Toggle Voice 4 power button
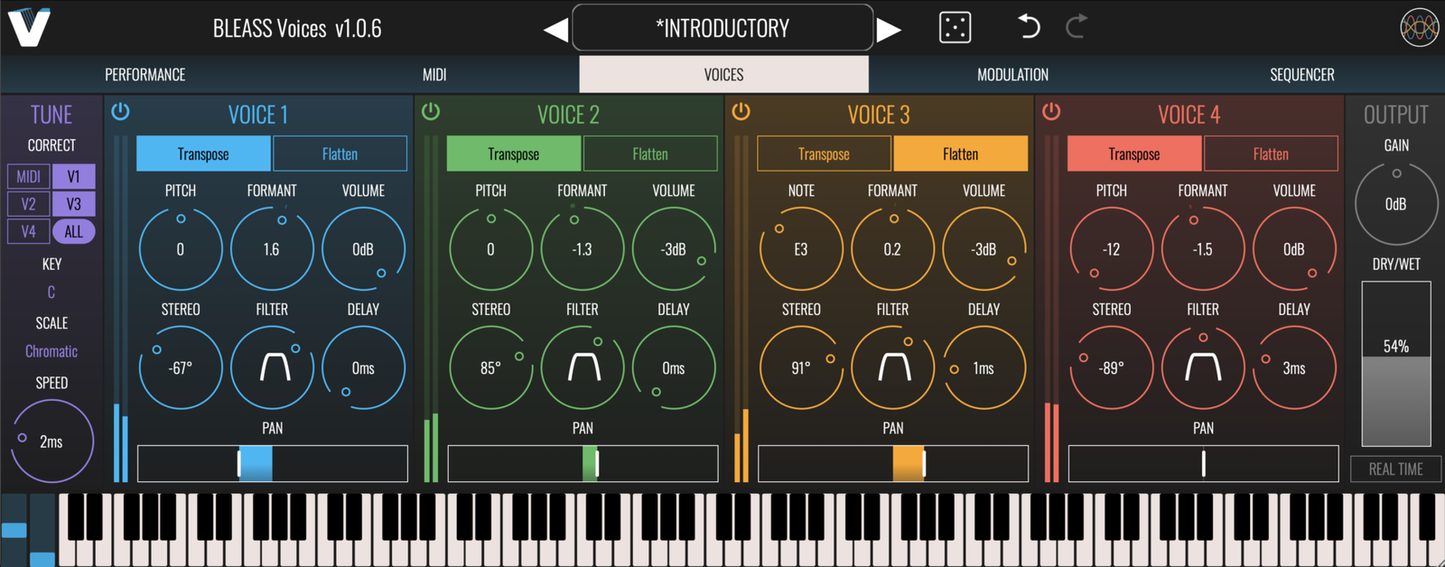This screenshot has width=1445, height=567. (x=1051, y=111)
